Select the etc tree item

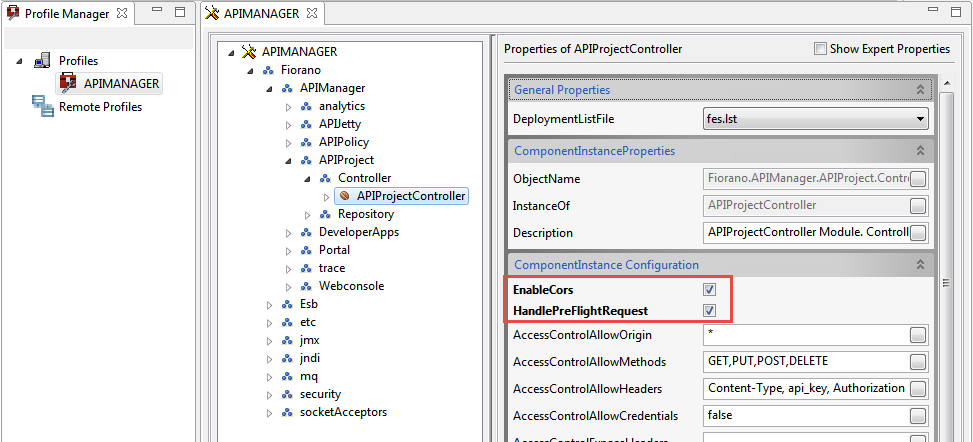click(308, 323)
